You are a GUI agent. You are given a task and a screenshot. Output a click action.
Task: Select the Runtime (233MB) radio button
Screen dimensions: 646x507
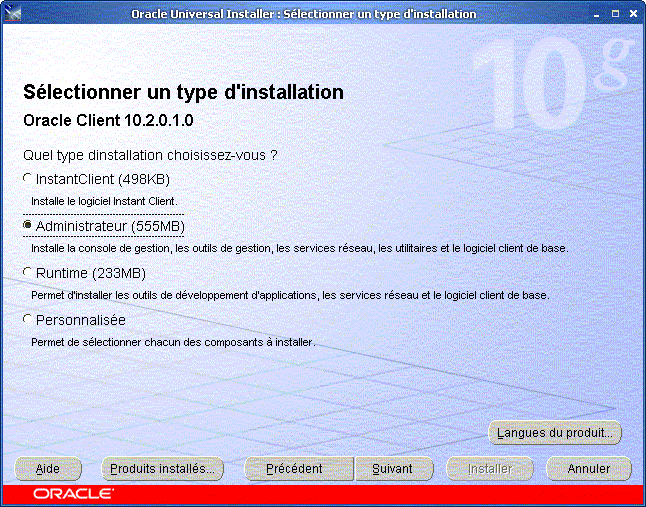27,273
